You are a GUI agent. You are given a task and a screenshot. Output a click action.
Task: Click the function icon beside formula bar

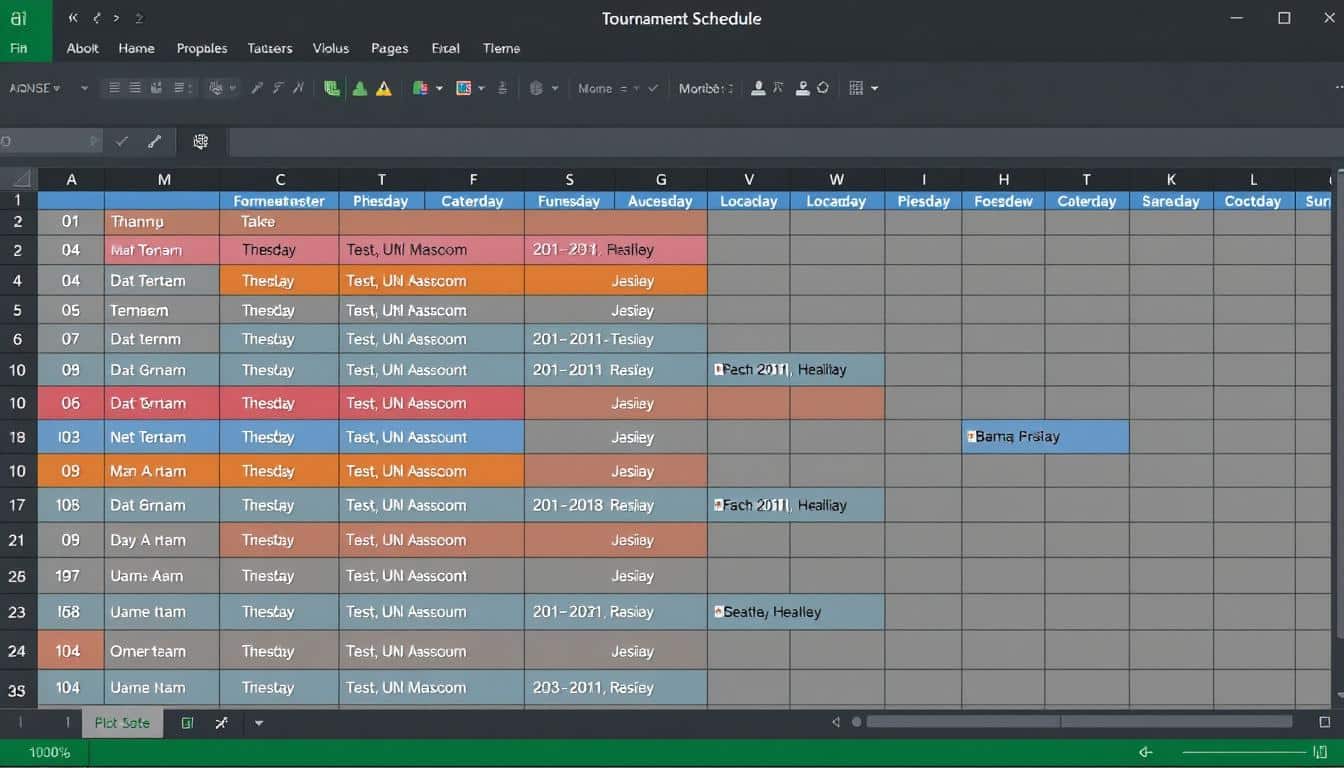201,142
